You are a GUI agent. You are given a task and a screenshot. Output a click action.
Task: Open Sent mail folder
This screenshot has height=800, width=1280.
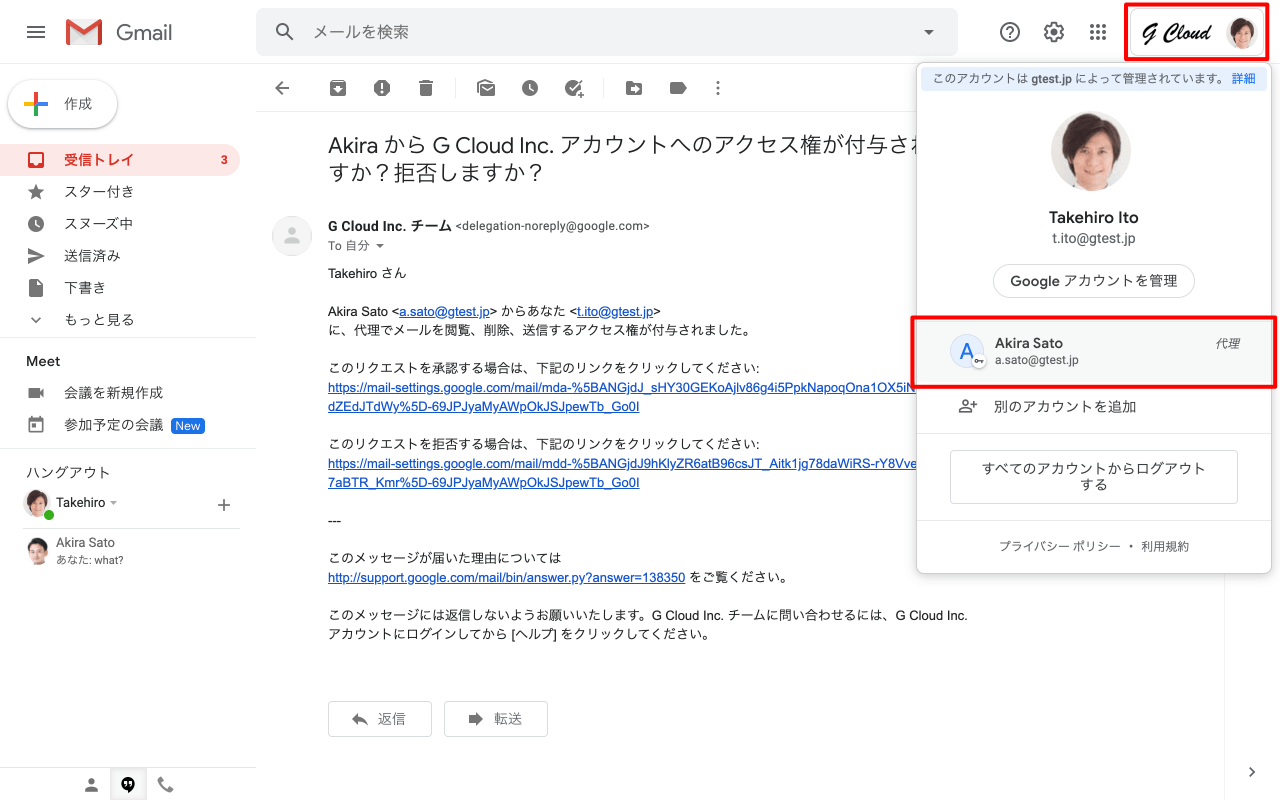point(120,256)
